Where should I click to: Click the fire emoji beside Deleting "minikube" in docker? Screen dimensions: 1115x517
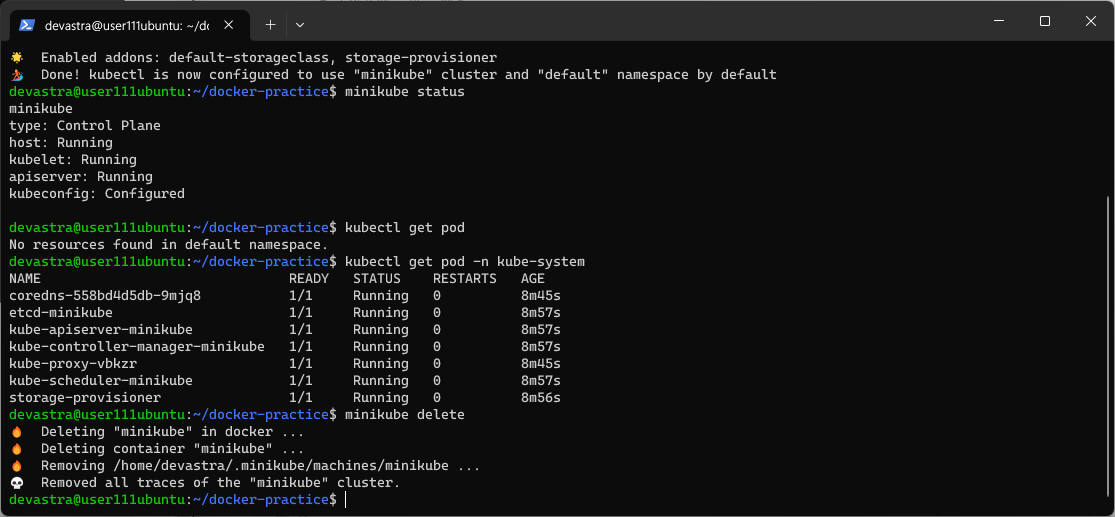coord(17,432)
